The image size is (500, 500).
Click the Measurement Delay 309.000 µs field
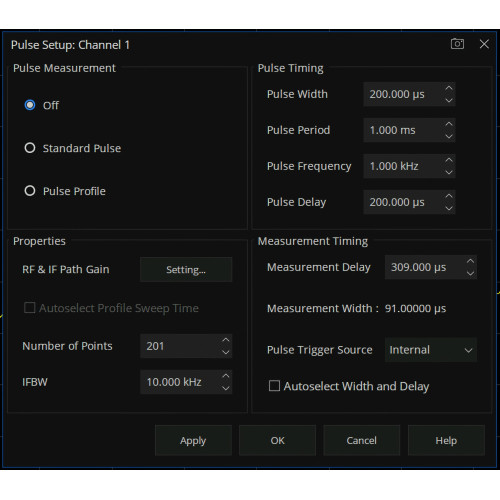431,267
